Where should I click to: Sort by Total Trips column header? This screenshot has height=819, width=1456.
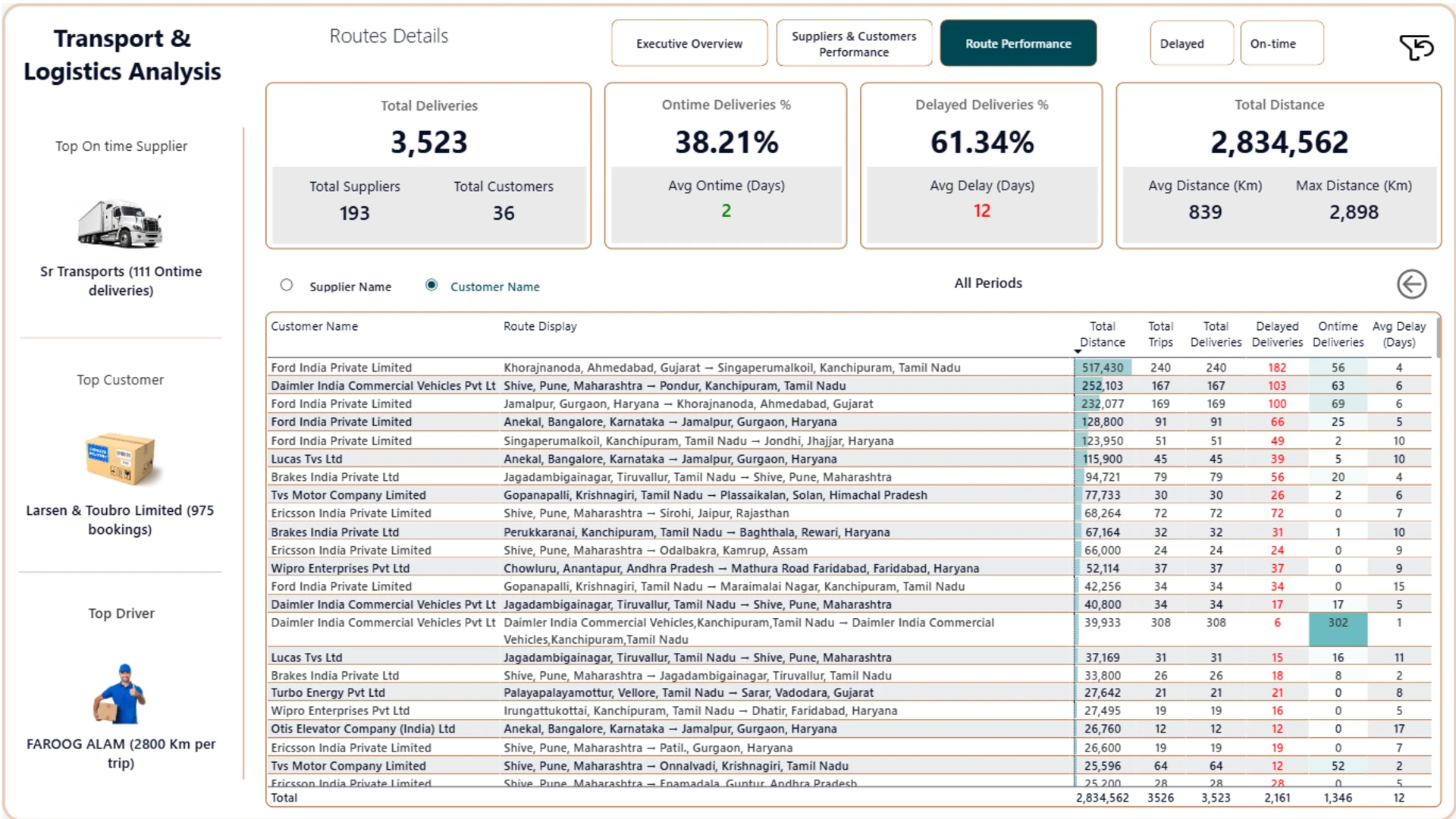(x=1160, y=334)
